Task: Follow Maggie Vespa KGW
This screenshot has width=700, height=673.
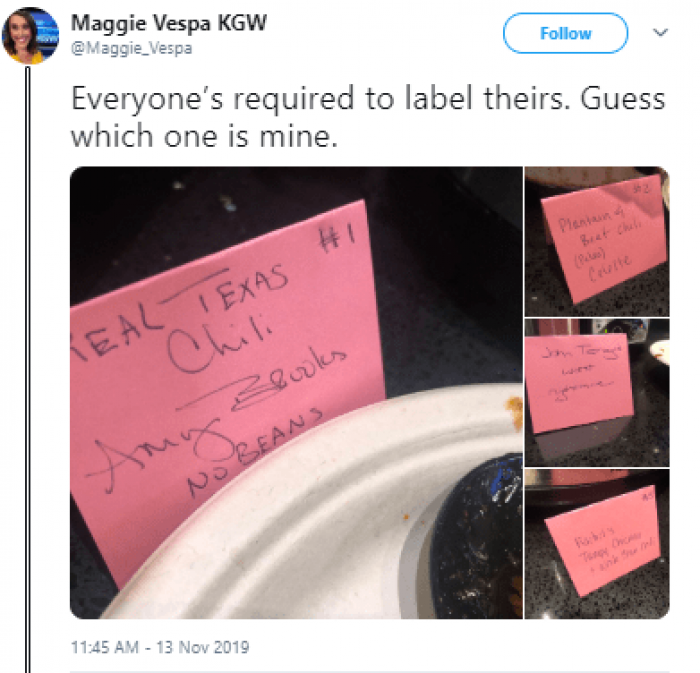Action: click(565, 33)
